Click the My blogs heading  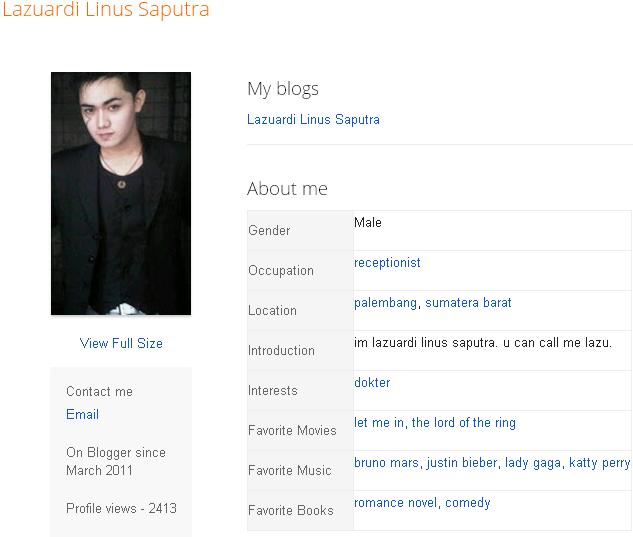tap(283, 89)
